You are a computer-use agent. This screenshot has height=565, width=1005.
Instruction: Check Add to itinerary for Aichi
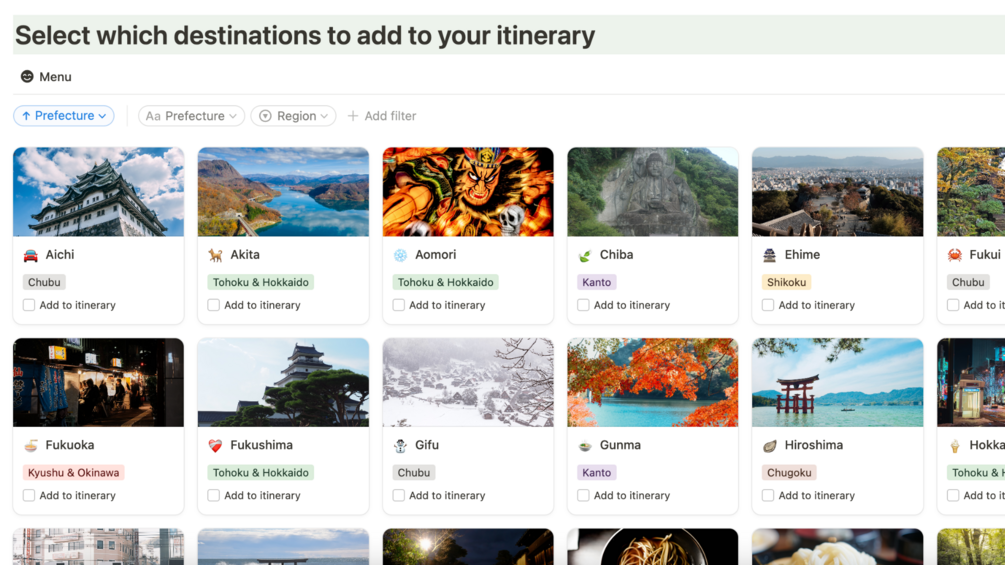(29, 305)
